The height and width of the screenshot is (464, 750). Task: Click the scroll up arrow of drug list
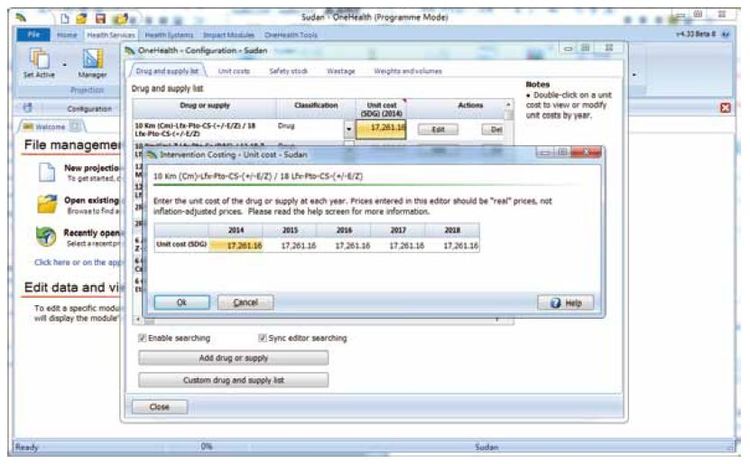(508, 104)
